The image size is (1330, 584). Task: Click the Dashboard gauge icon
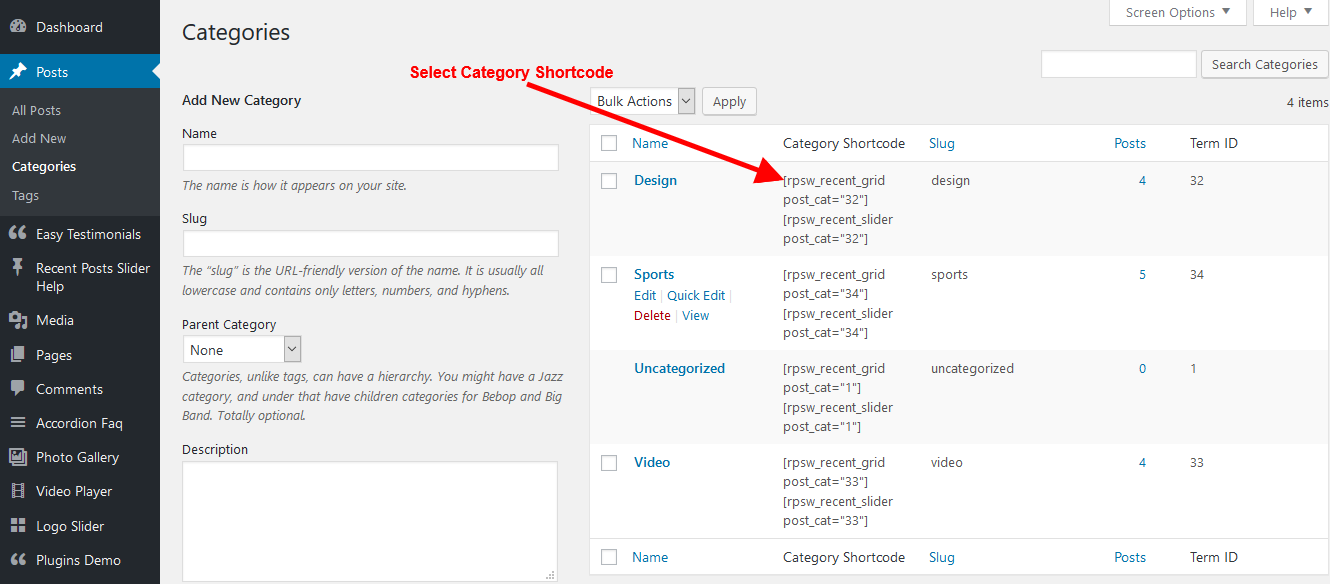(18, 27)
